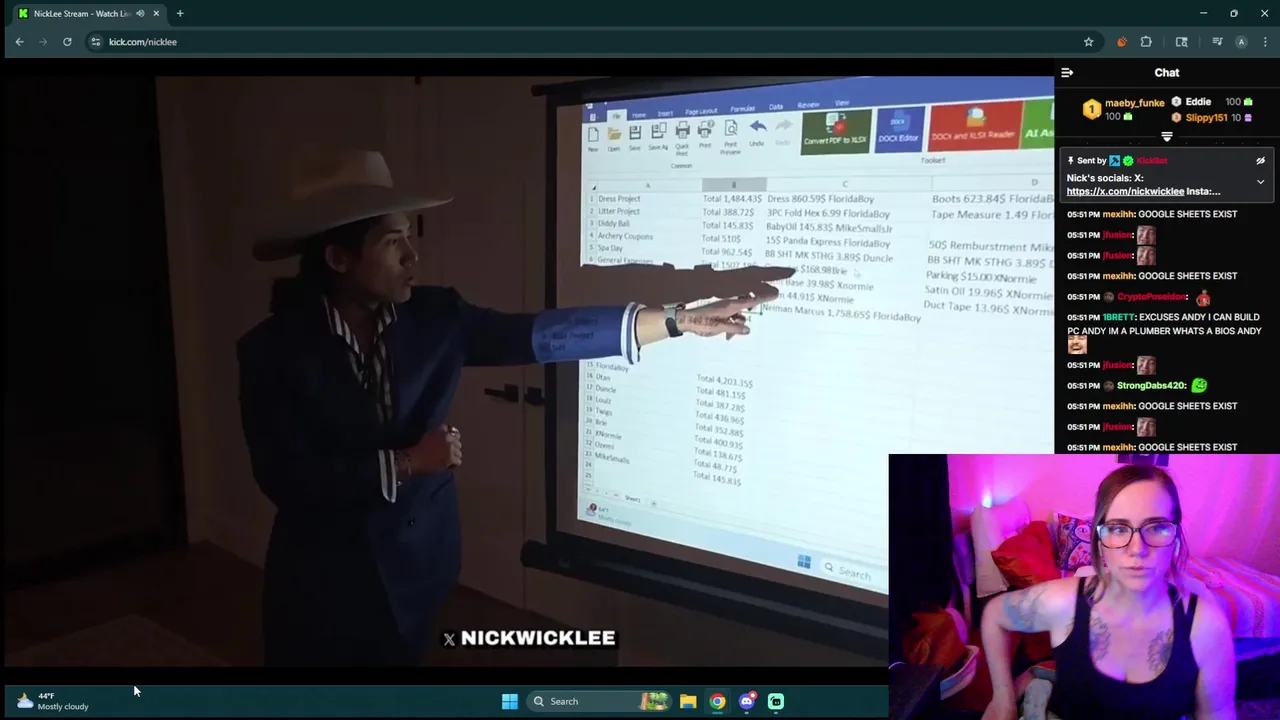Hide the pinned message with the eye icon
The image size is (1280, 720).
point(1261,161)
